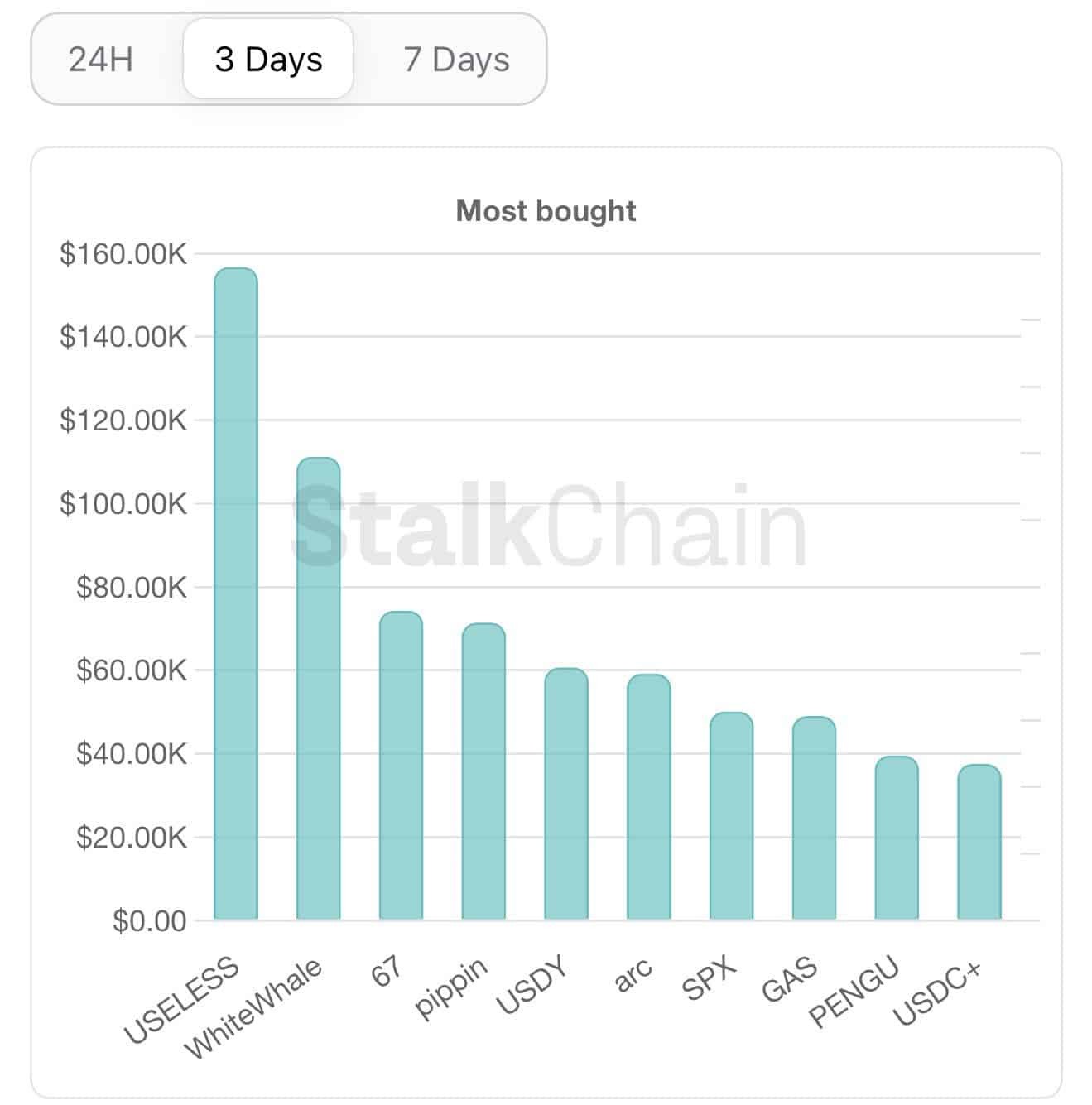Image resolution: width=1092 pixels, height=1105 pixels.
Task: Click the PENGU bar
Action: pyautogui.click(x=897, y=838)
